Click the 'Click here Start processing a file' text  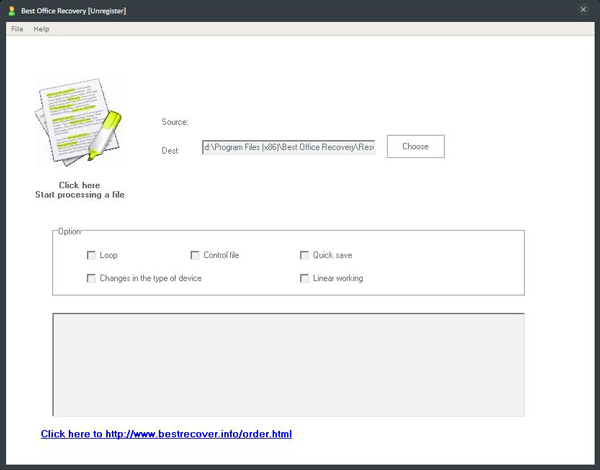(x=80, y=190)
